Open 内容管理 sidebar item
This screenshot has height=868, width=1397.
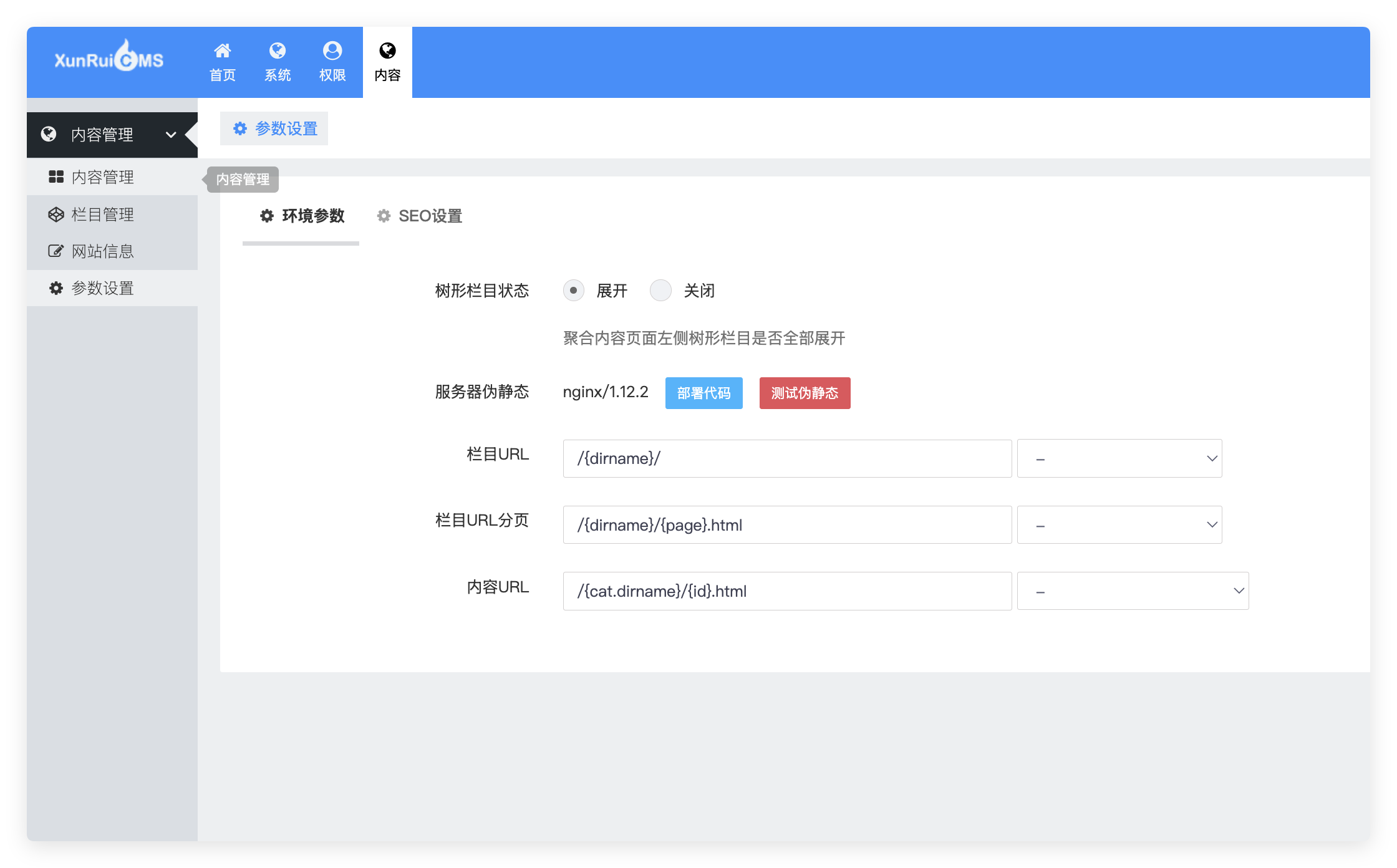click(112, 177)
